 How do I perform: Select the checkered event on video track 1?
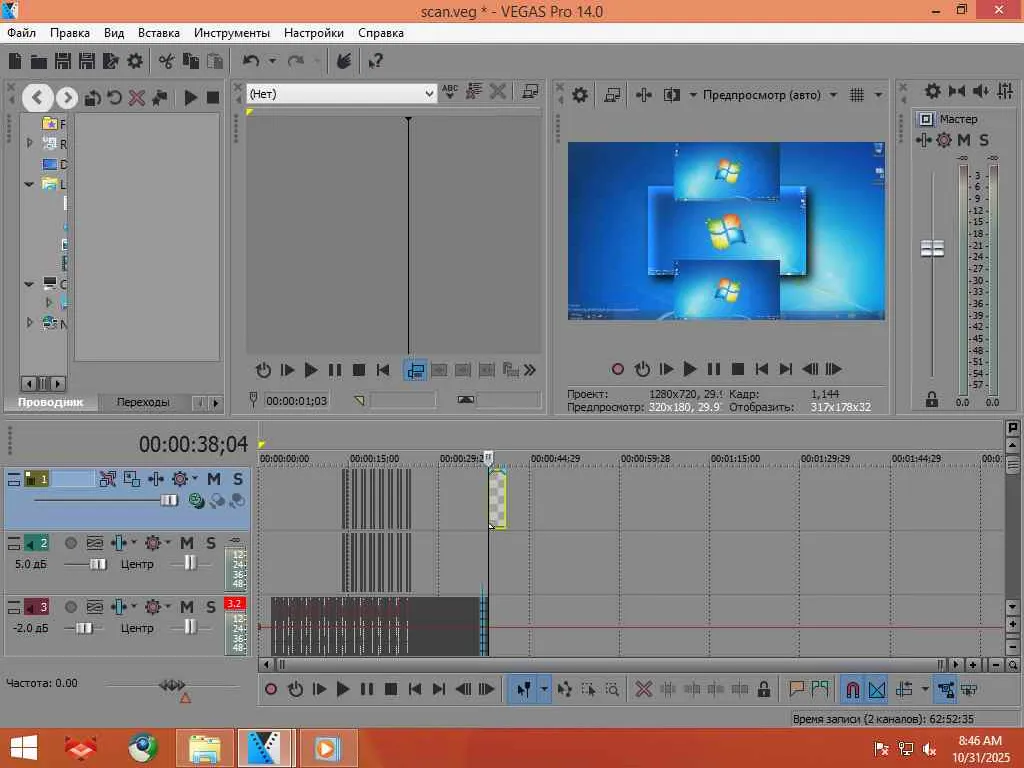(x=497, y=499)
